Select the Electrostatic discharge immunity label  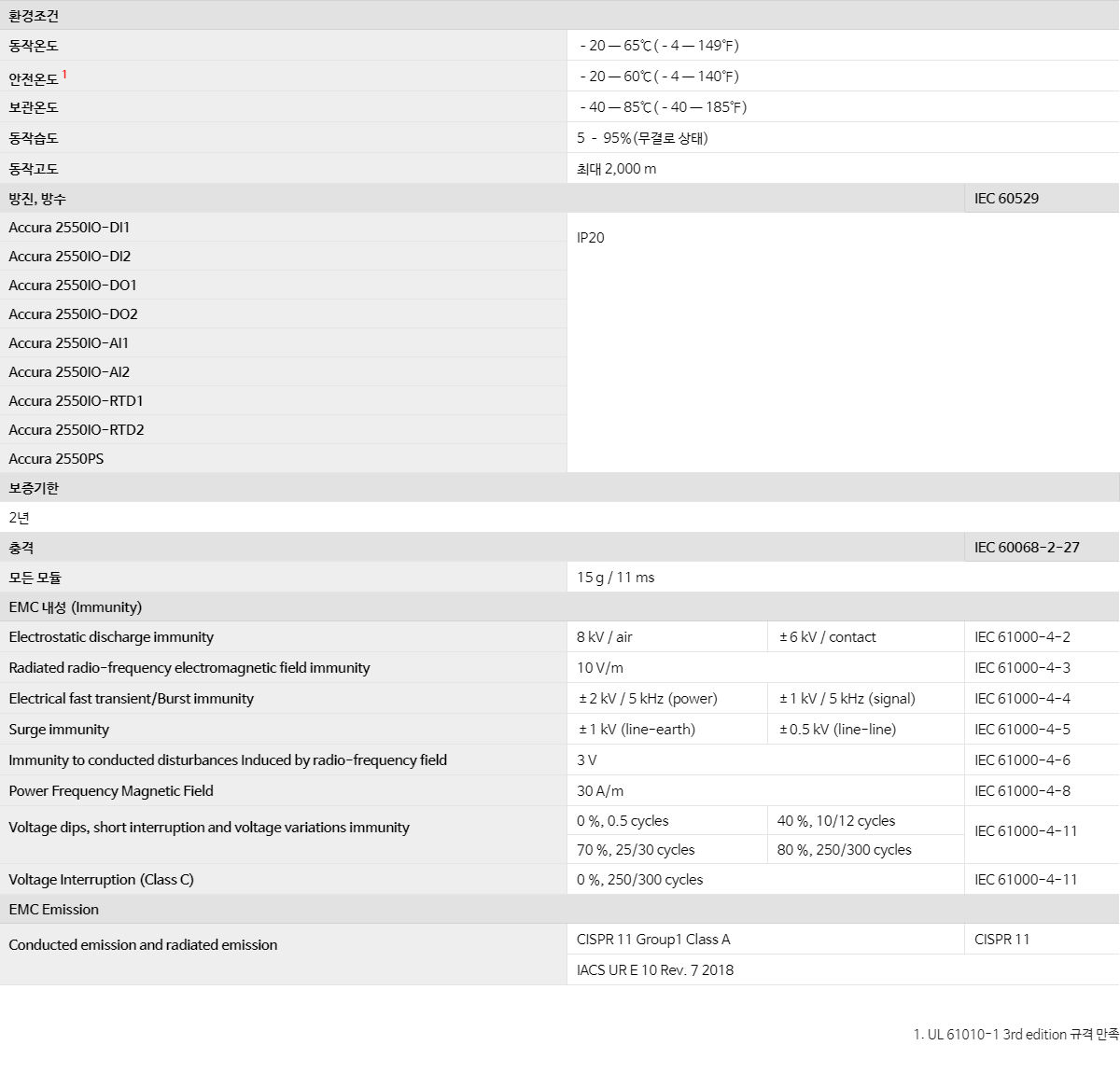coord(111,637)
